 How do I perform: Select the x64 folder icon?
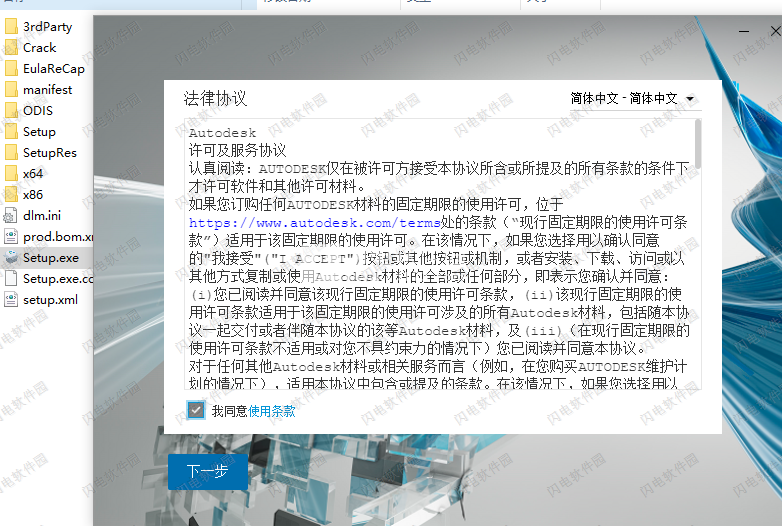[x=10, y=174]
